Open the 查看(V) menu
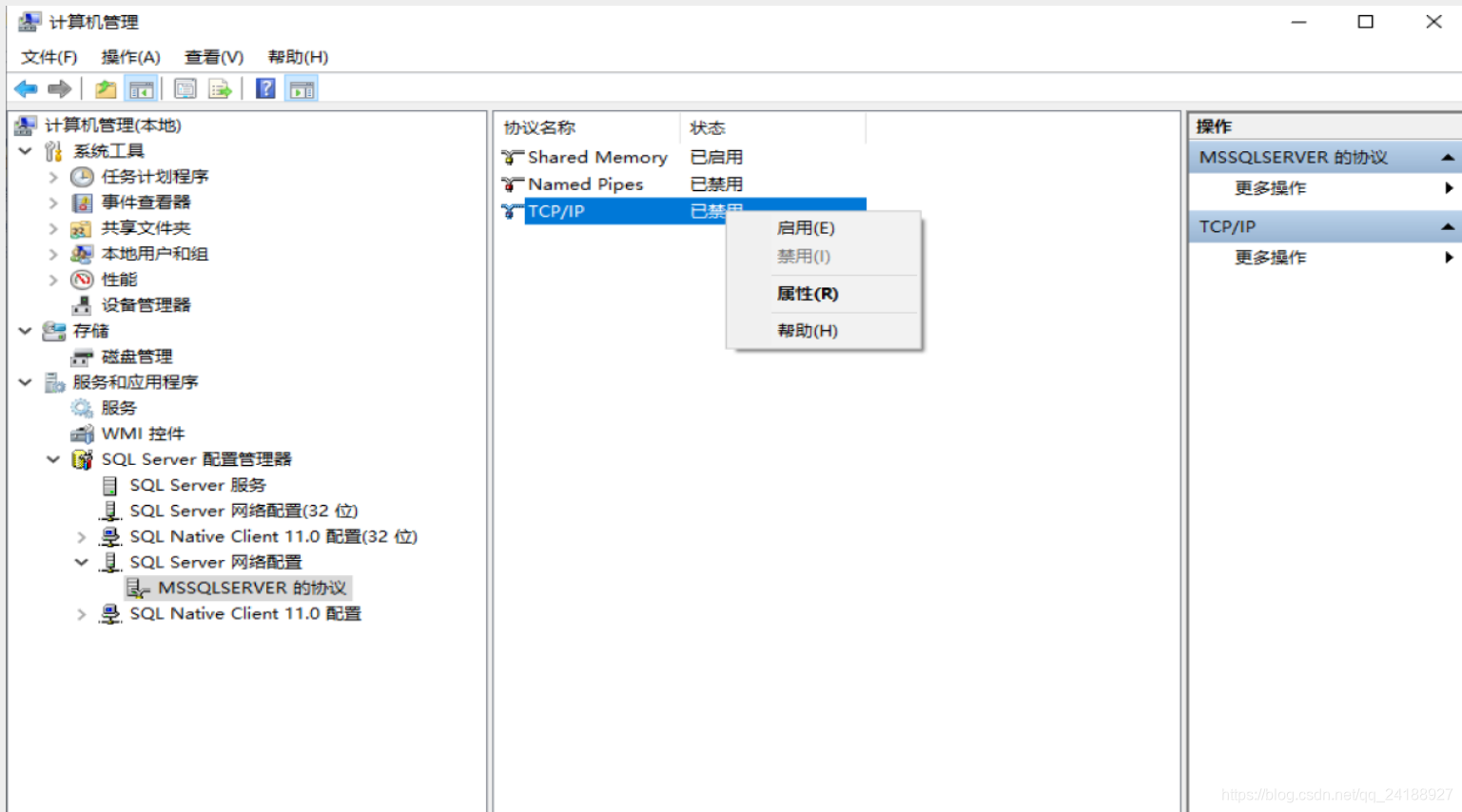 [x=214, y=57]
